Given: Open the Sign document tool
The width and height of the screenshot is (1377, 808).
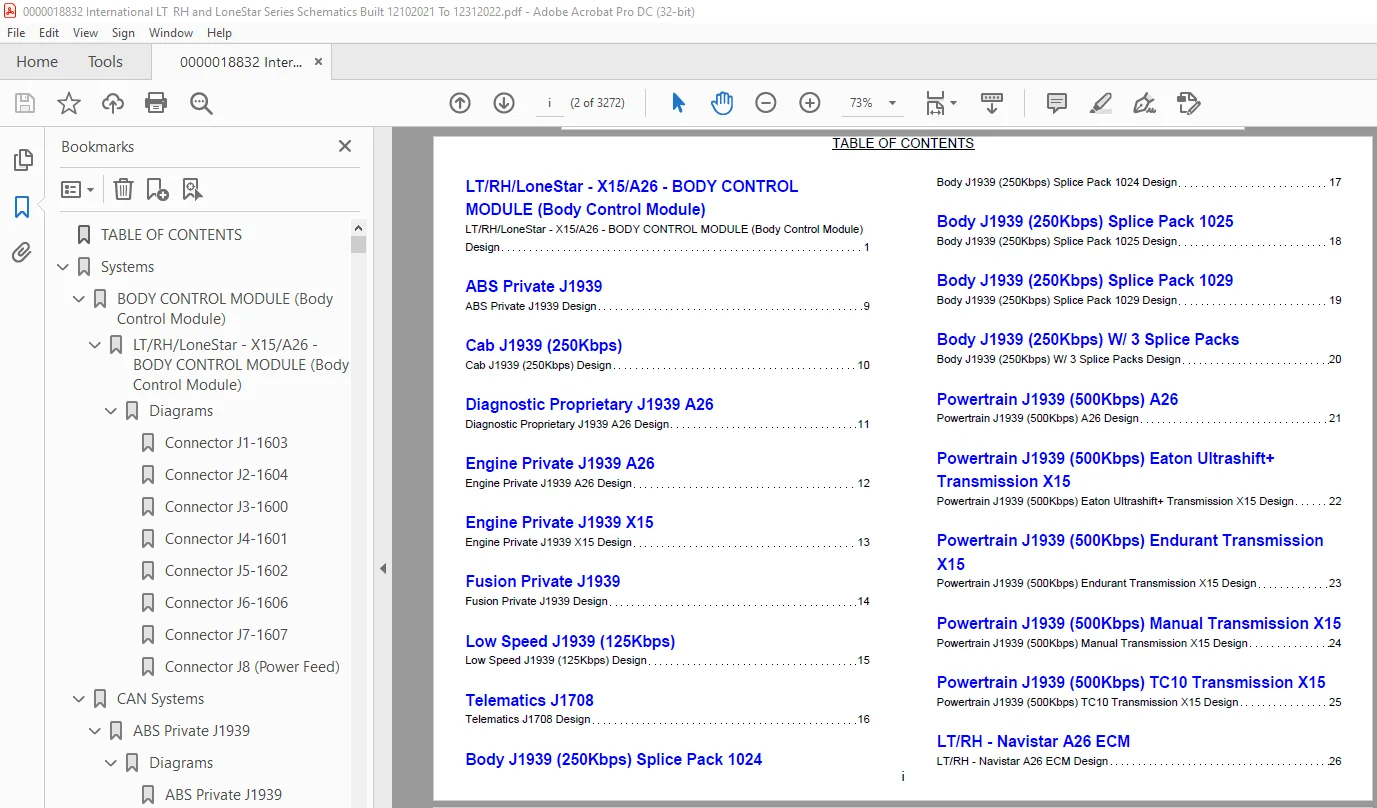Looking at the screenshot, I should click(x=1144, y=103).
